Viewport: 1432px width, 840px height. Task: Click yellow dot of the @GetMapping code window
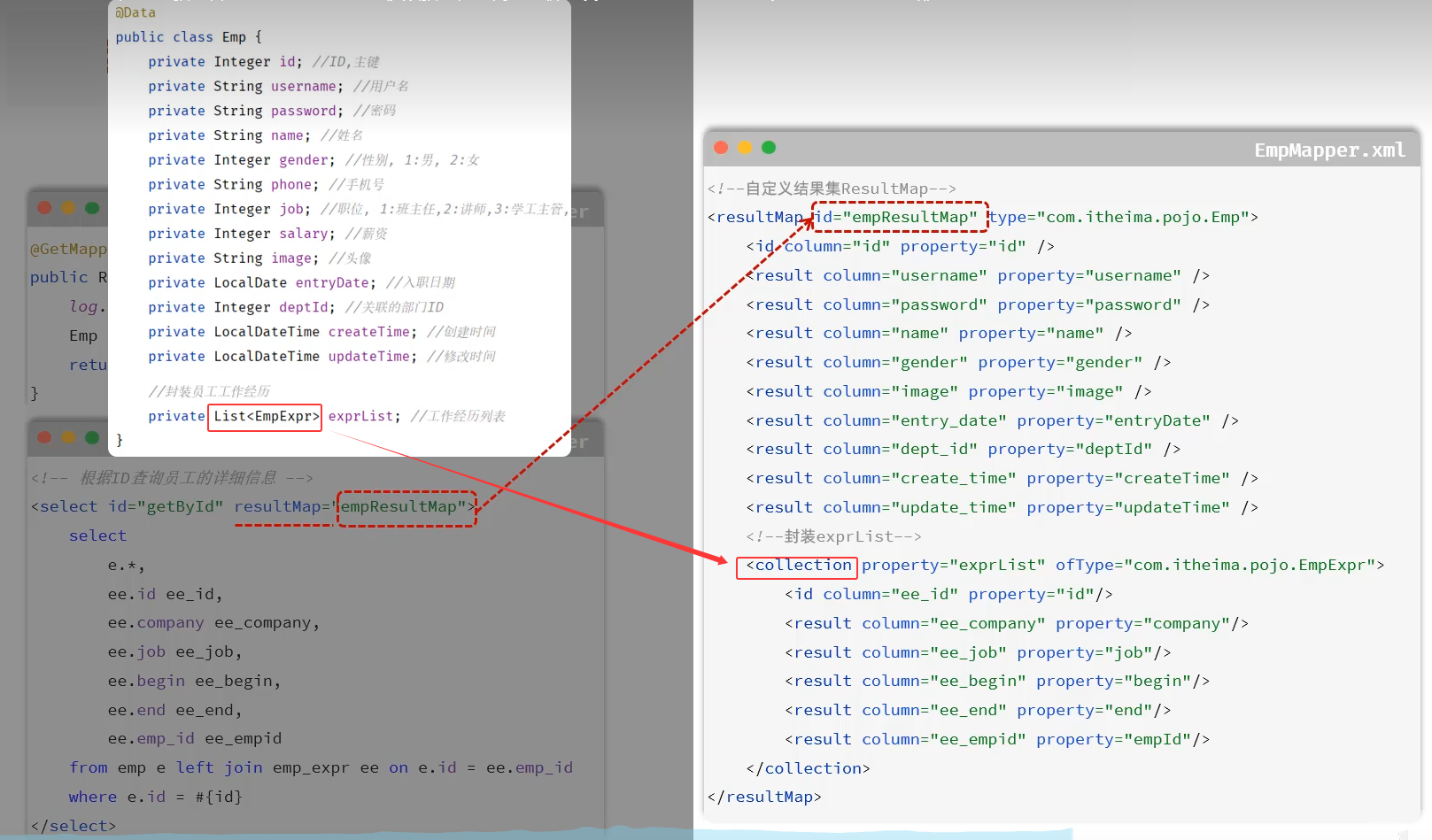[x=68, y=208]
